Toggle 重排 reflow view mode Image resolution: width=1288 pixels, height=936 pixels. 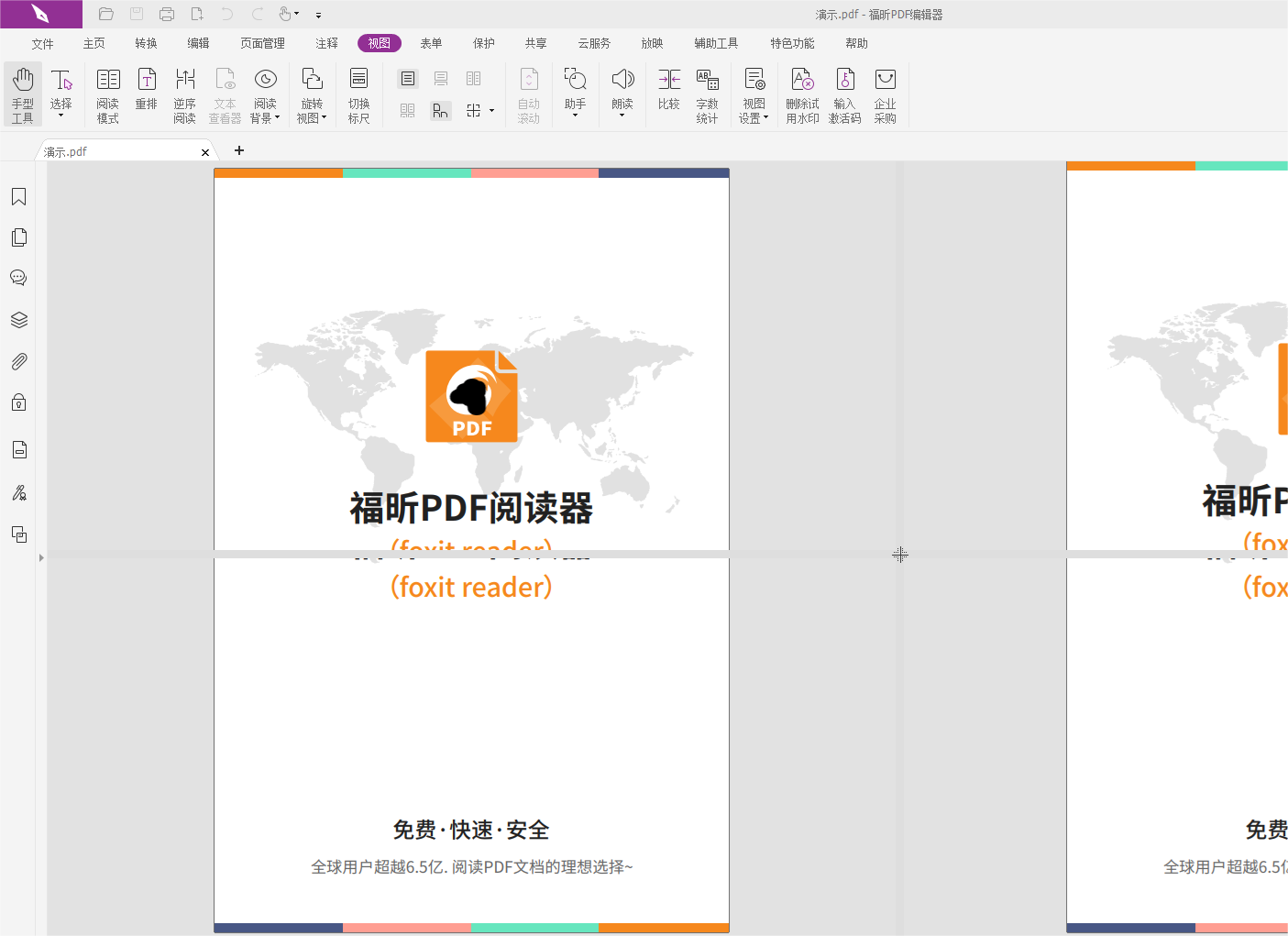pyautogui.click(x=146, y=93)
